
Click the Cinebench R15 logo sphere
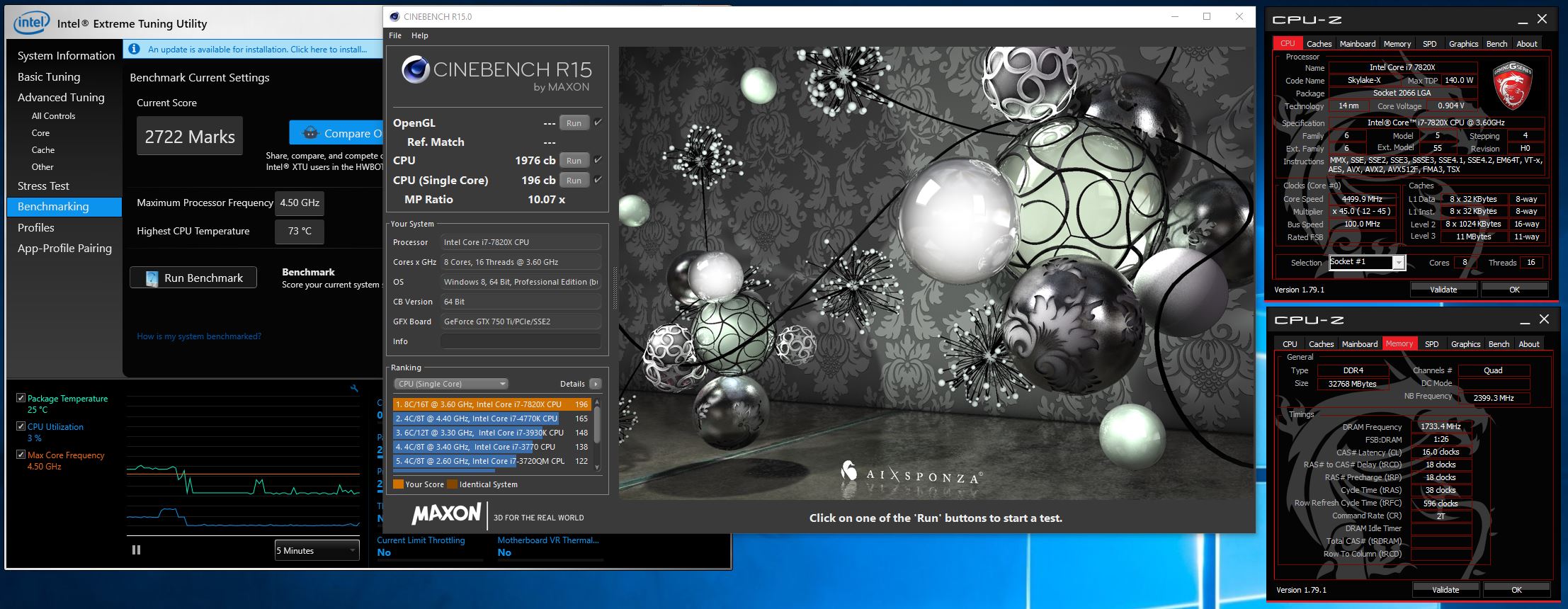pyautogui.click(x=416, y=69)
